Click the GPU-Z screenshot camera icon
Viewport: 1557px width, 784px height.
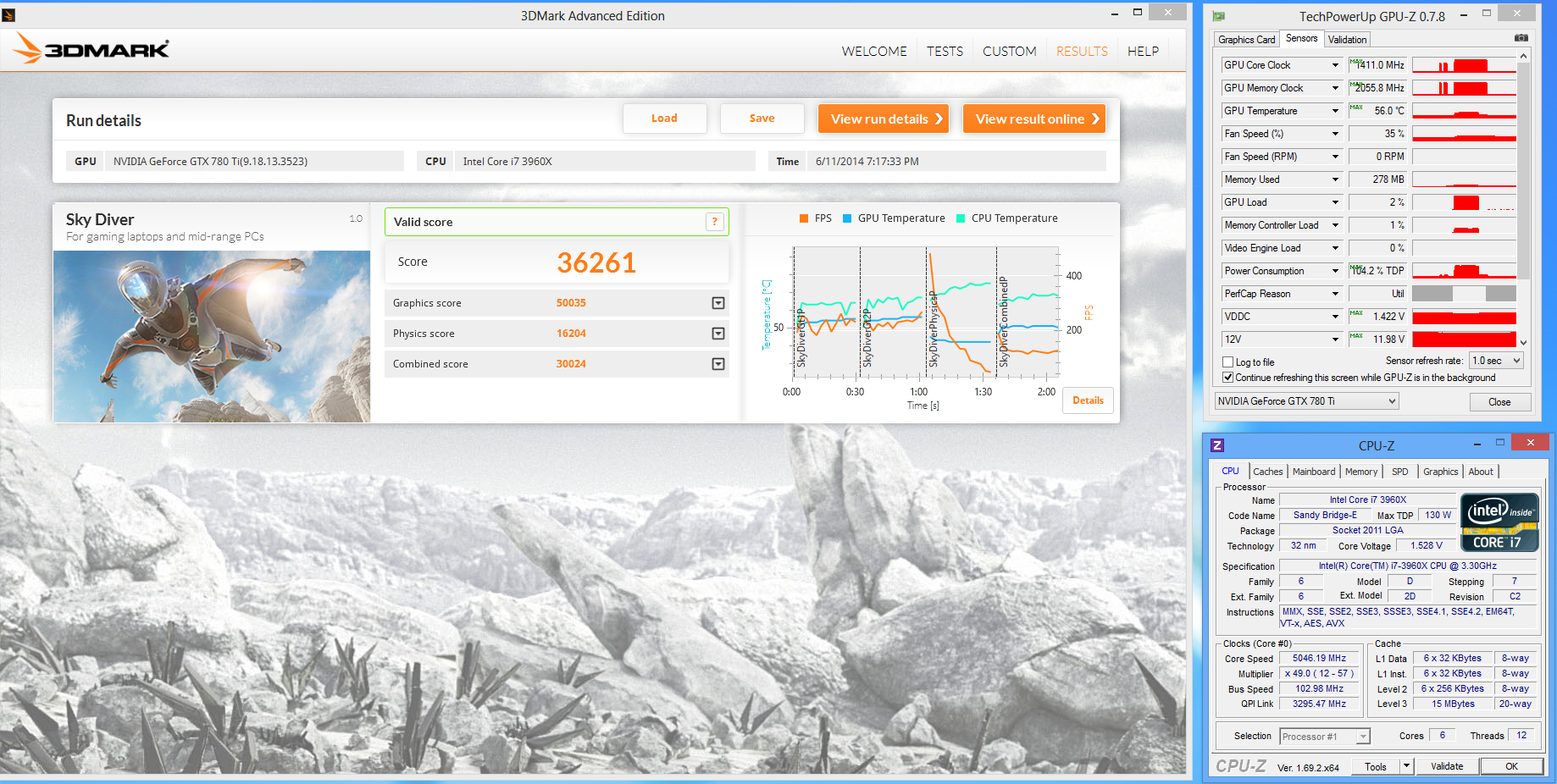point(1521,38)
